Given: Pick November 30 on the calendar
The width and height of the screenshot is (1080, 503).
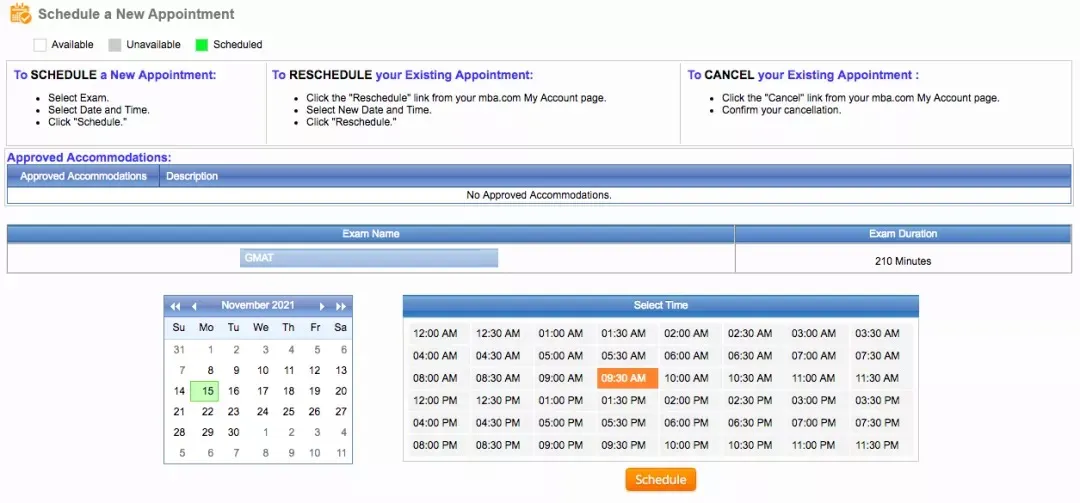Looking at the screenshot, I should click(233, 432).
